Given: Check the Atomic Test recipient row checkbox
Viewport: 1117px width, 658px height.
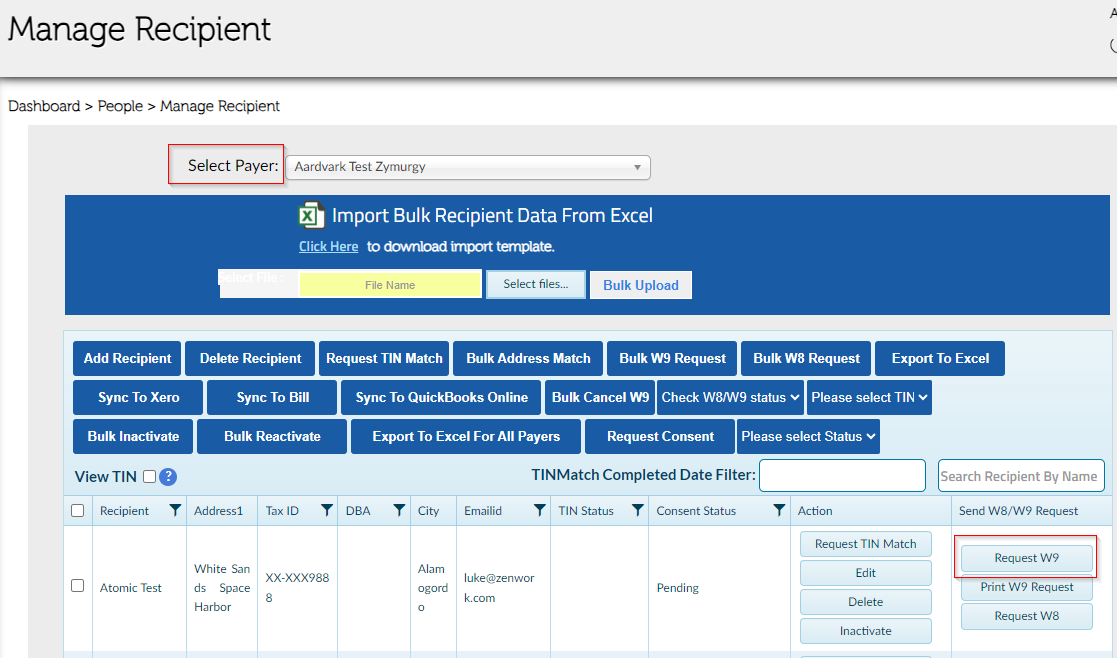Looking at the screenshot, I should coord(78,586).
